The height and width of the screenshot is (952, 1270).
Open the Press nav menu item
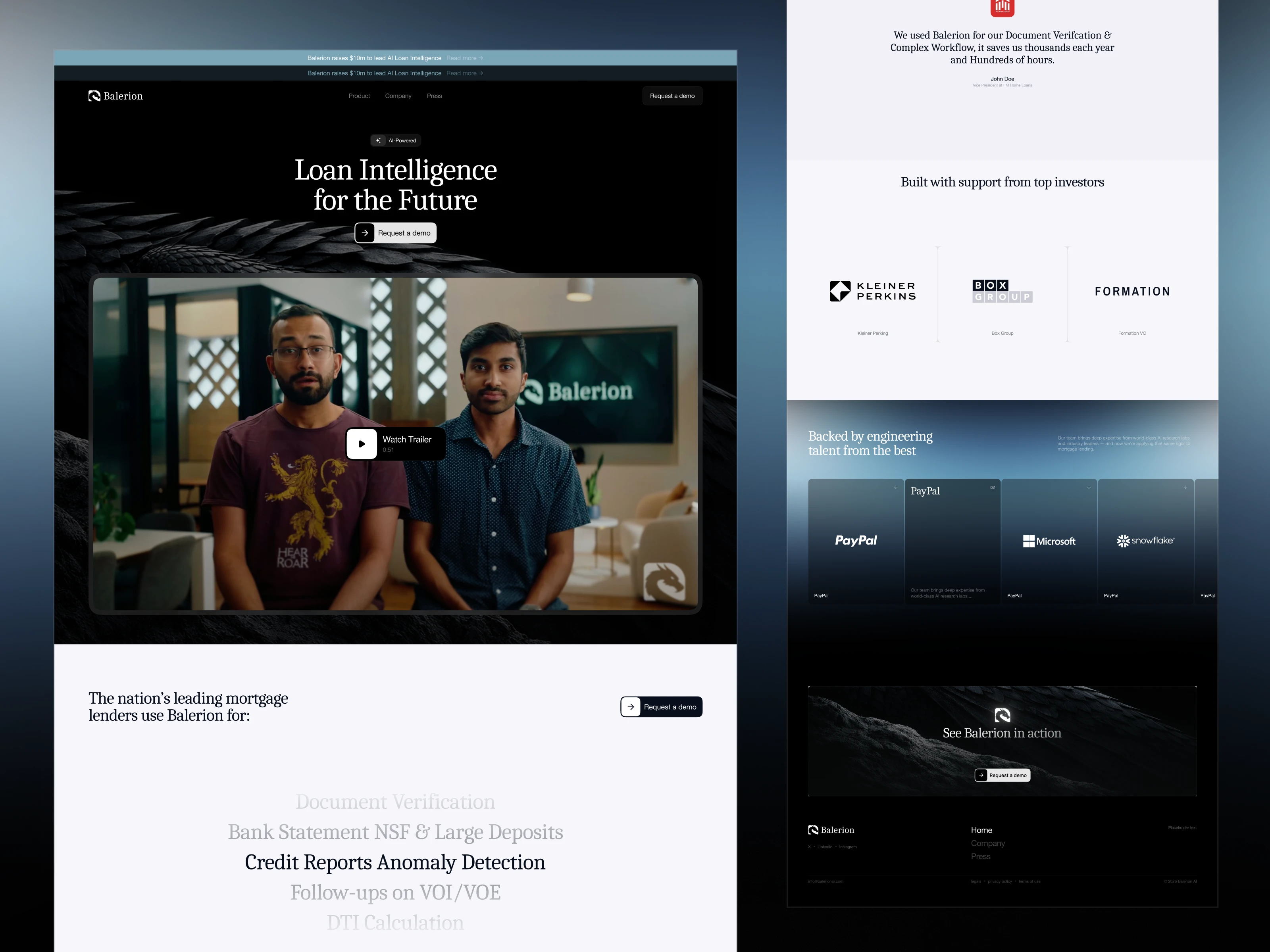[434, 96]
